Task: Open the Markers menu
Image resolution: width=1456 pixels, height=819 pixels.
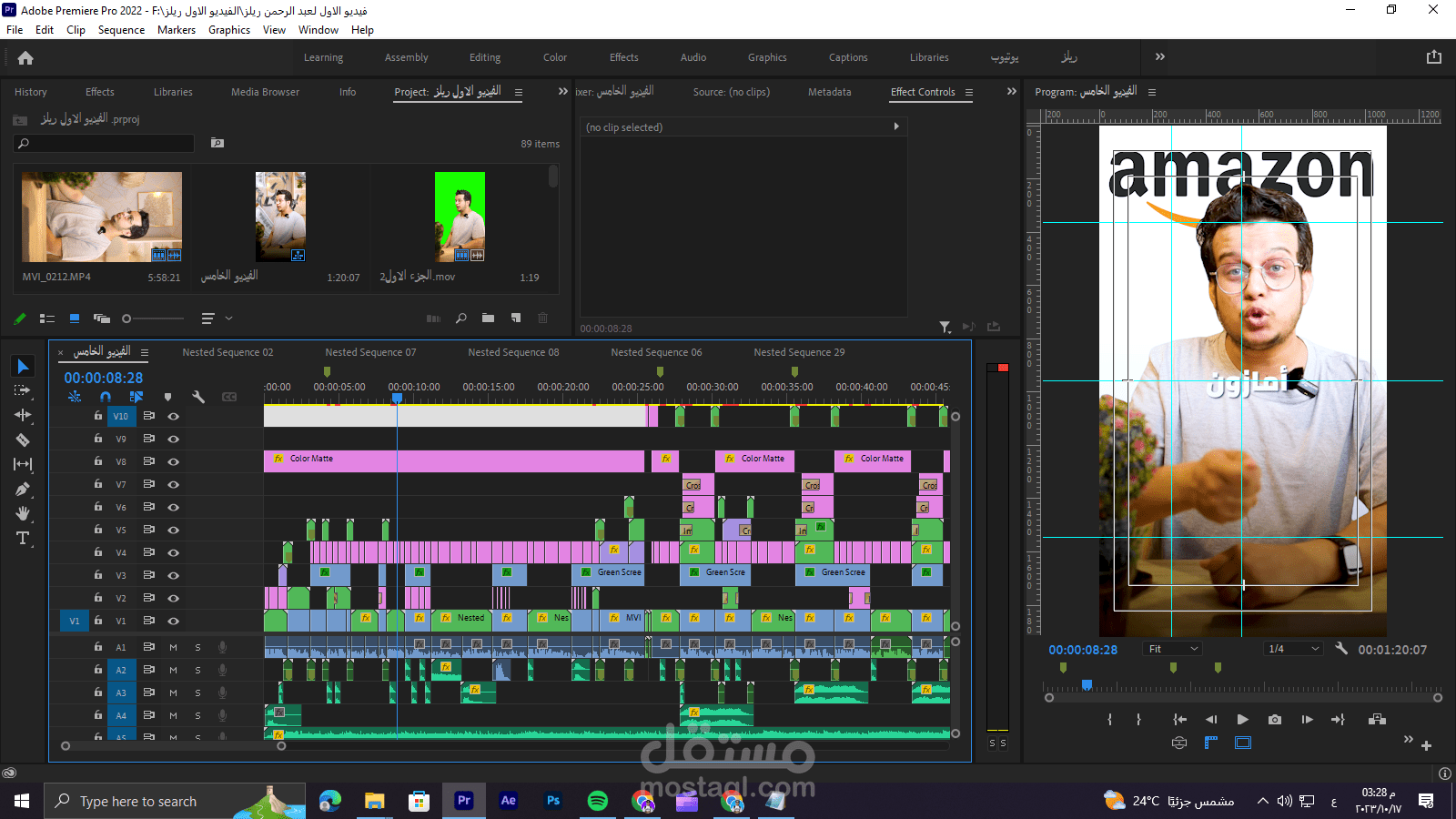Action: pyautogui.click(x=177, y=30)
